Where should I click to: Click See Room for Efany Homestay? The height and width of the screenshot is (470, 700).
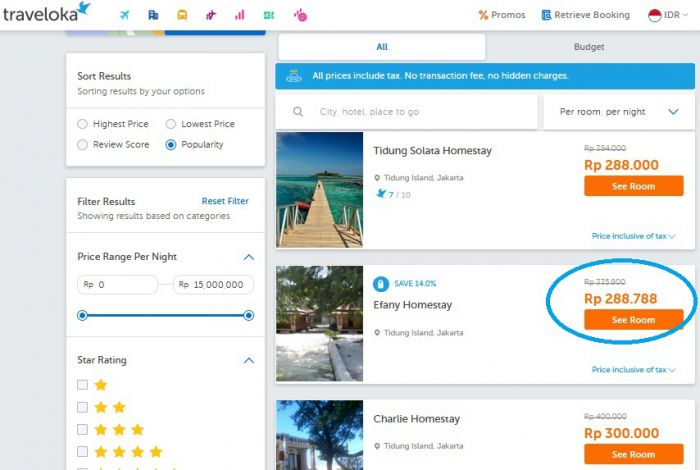click(x=633, y=320)
